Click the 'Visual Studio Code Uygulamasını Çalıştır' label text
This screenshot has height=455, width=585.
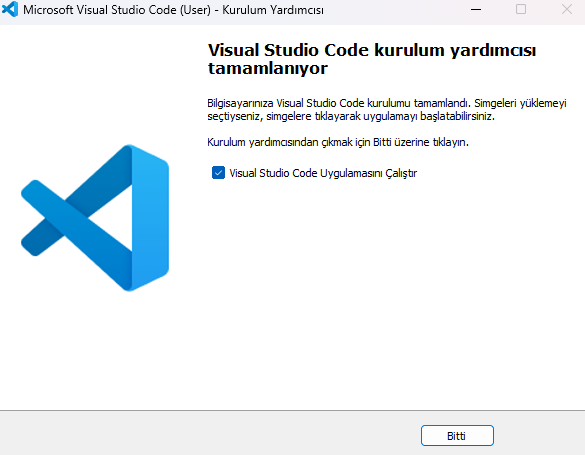pos(323,173)
